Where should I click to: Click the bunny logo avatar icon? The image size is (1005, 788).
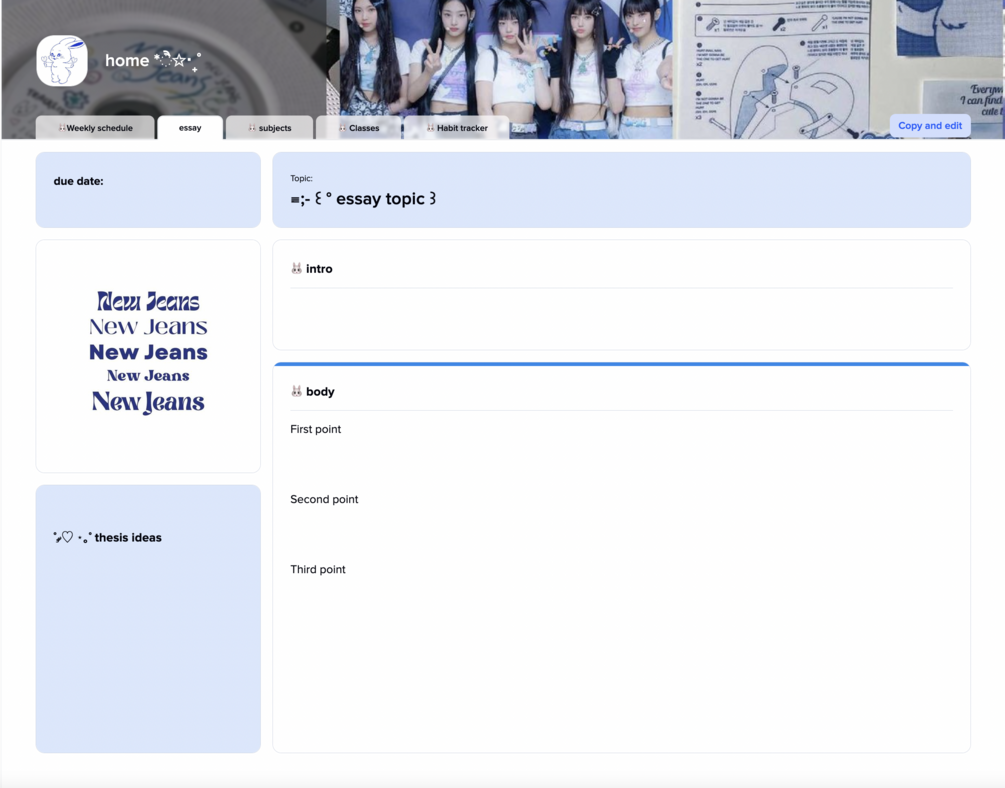pyautogui.click(x=62, y=61)
